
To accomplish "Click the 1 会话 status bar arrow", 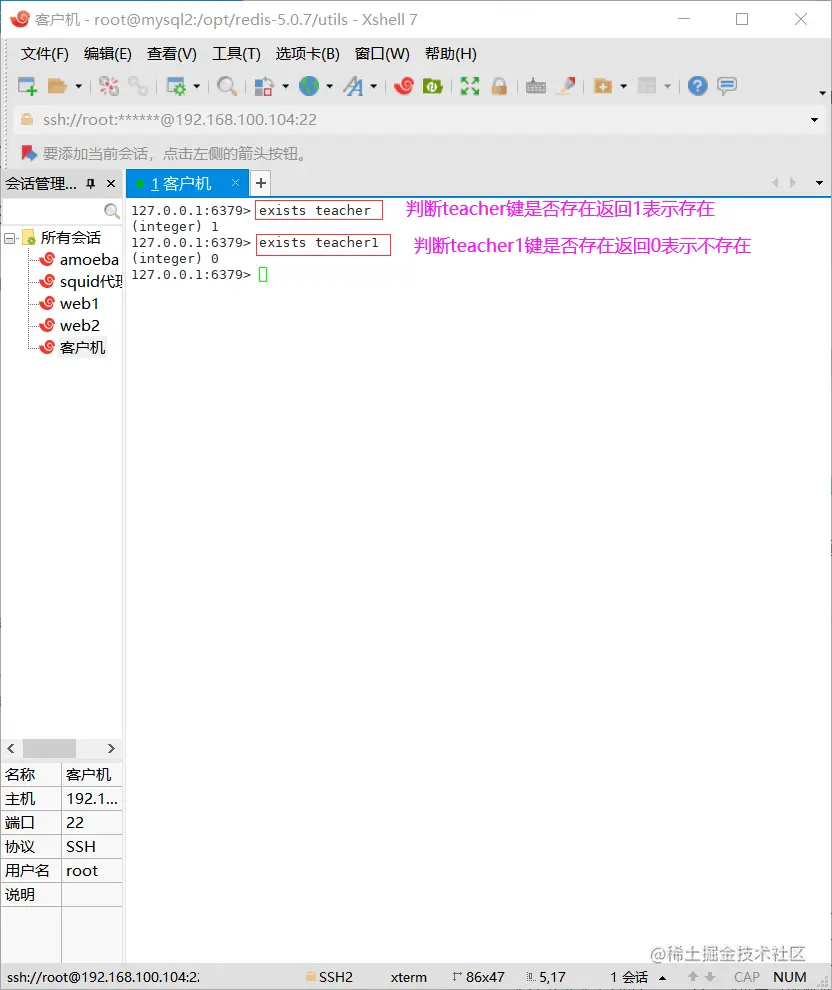I will [x=662, y=977].
